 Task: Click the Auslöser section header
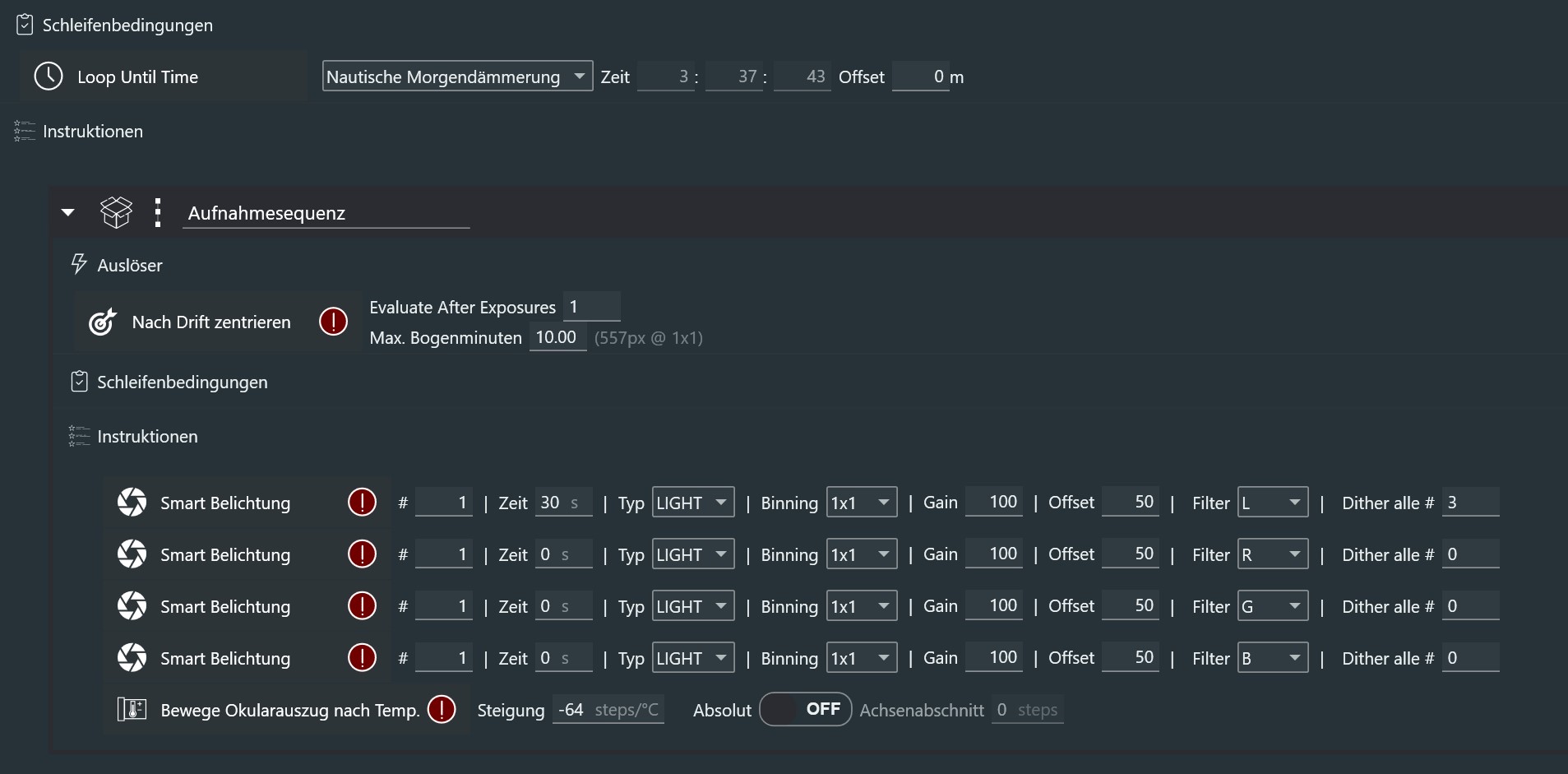pos(130,265)
